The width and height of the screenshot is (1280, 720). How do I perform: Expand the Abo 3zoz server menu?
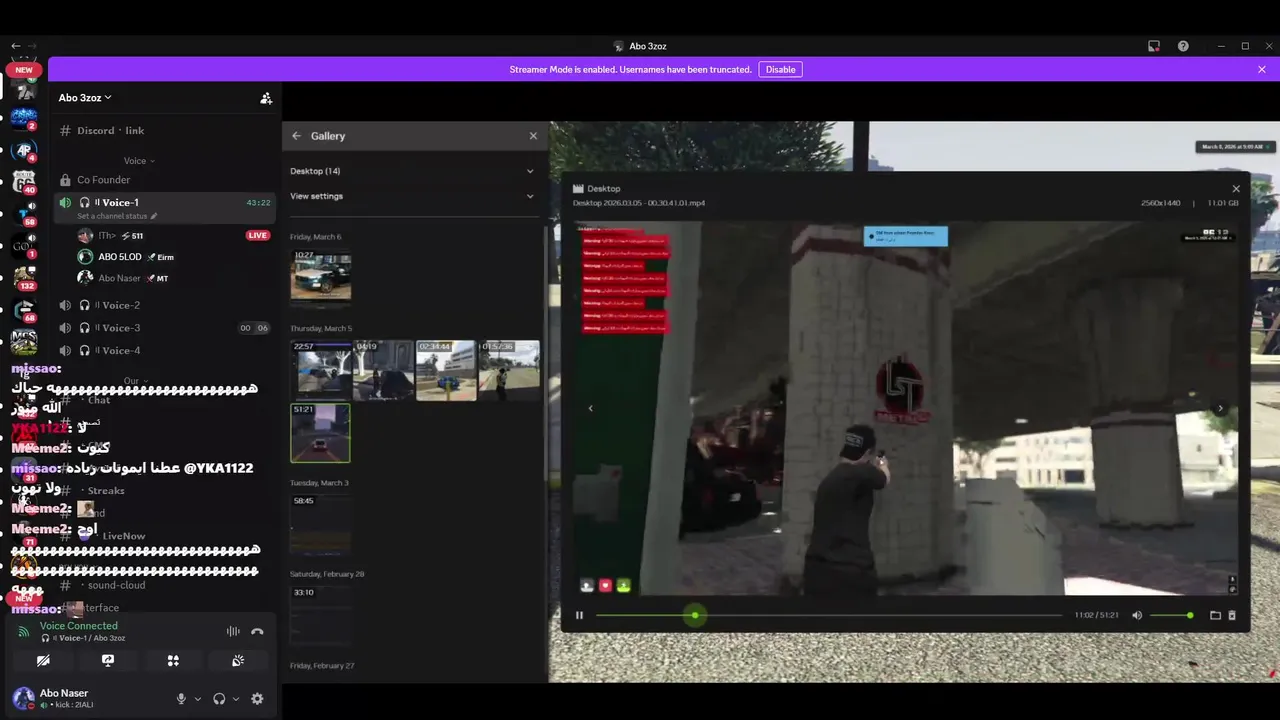click(x=85, y=98)
